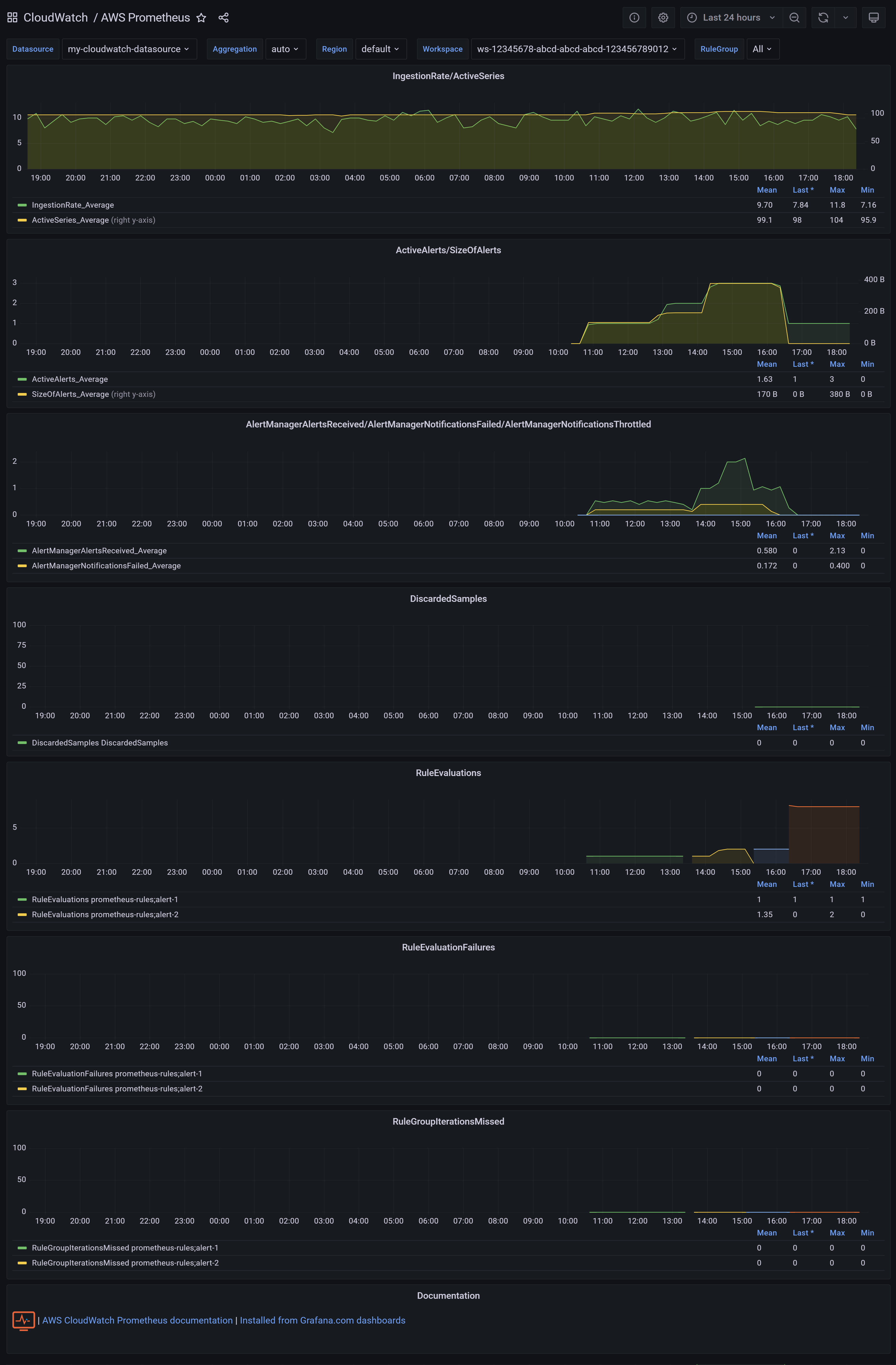Toggle RuleEvaluations alert-2 series

pyautogui.click(x=105, y=914)
